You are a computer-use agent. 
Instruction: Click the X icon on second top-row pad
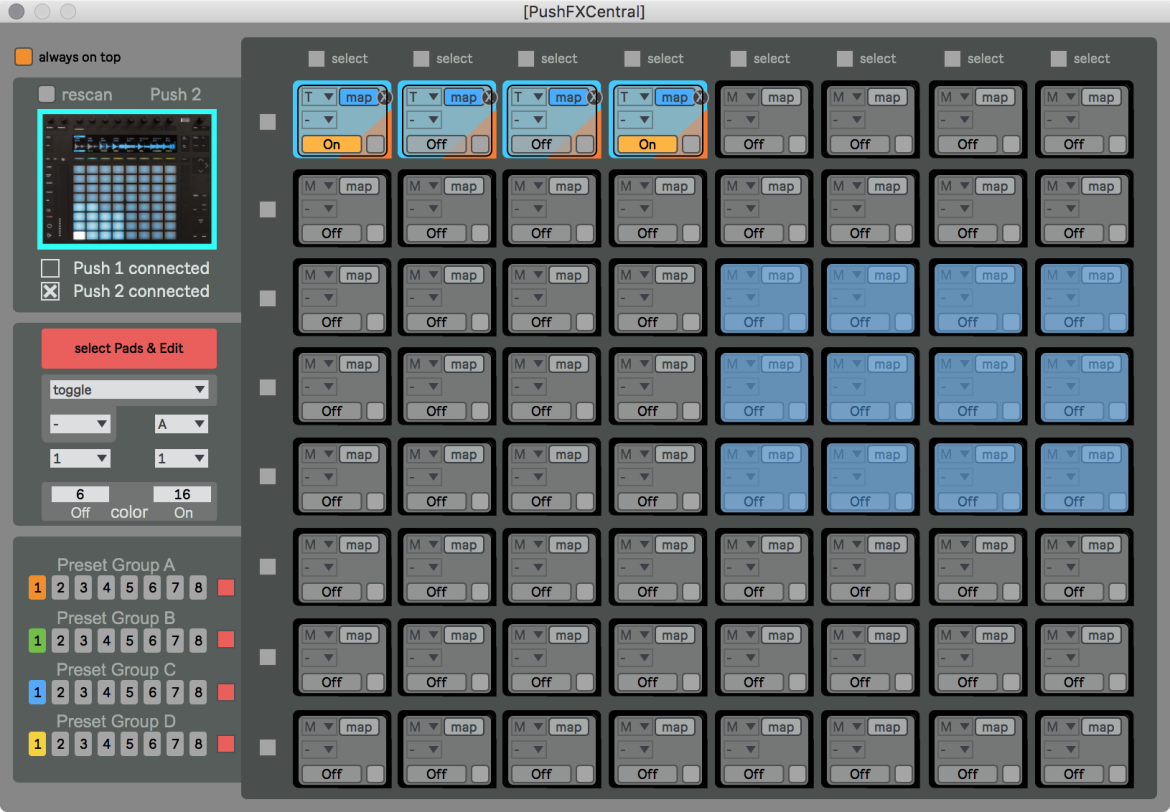[489, 97]
